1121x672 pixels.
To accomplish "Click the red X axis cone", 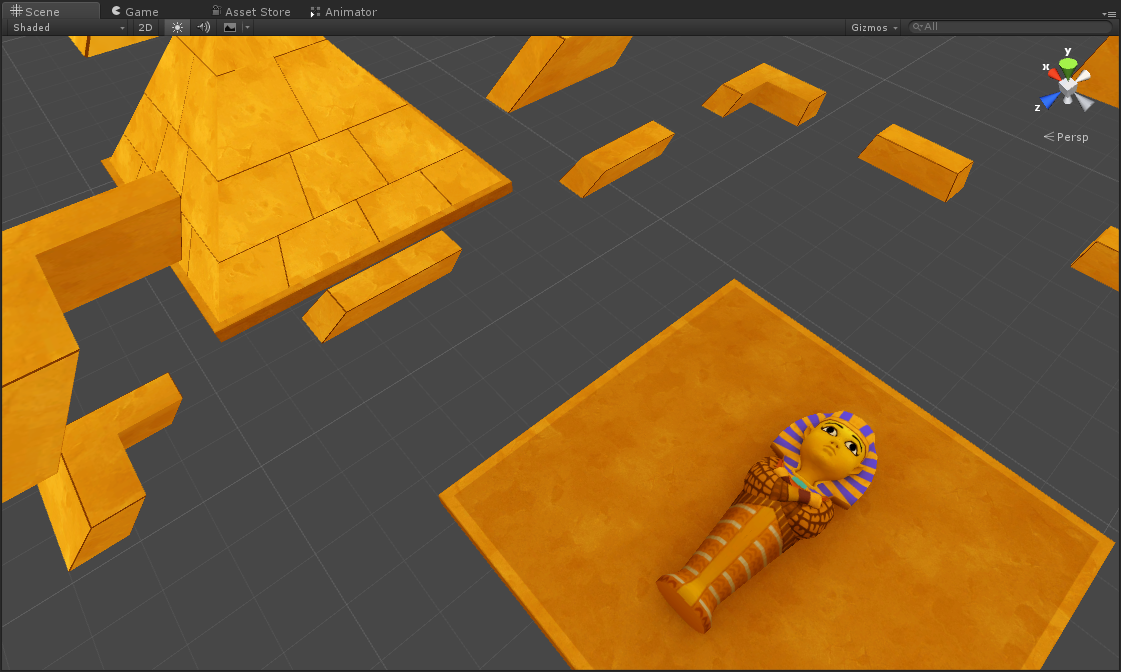I will coord(1054,74).
